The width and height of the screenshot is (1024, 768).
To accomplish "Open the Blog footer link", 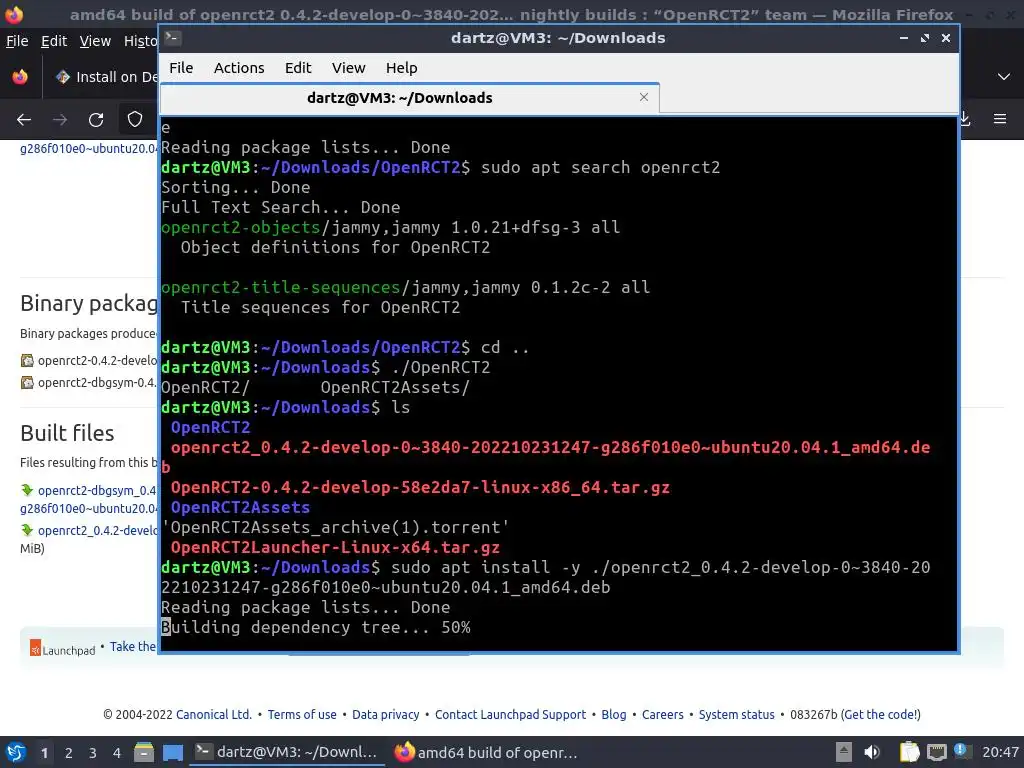I will point(613,714).
